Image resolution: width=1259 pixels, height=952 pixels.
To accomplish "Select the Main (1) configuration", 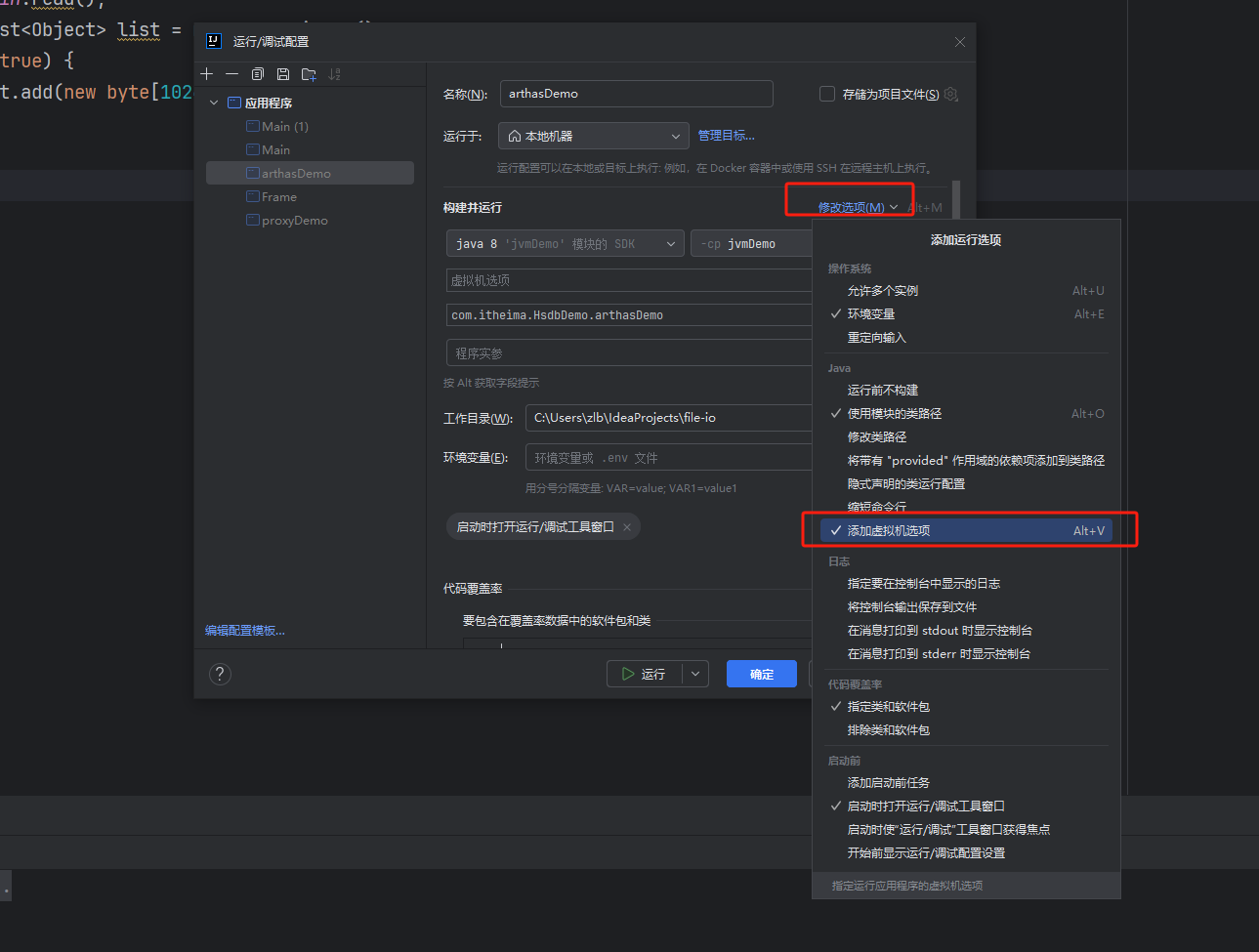I will click(x=310, y=127).
